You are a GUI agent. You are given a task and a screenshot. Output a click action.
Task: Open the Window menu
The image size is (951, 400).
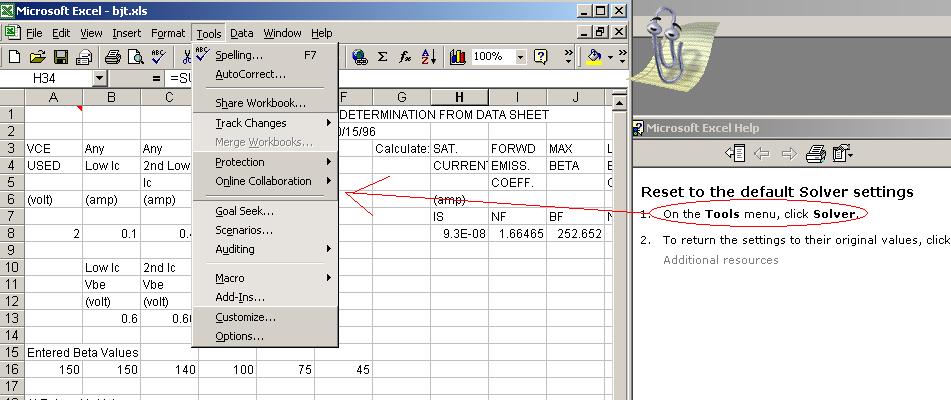click(x=282, y=33)
